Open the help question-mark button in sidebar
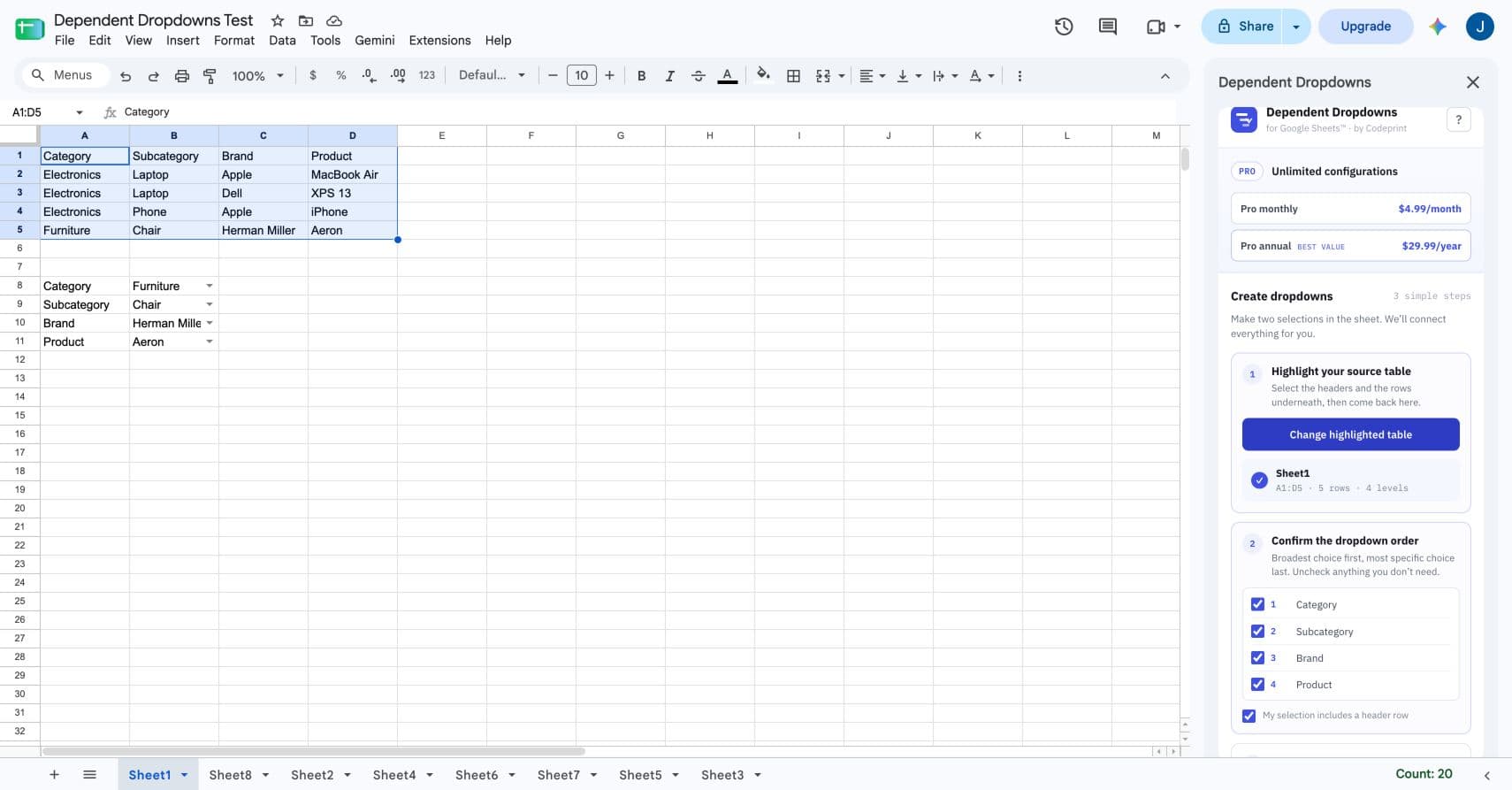 [1458, 119]
